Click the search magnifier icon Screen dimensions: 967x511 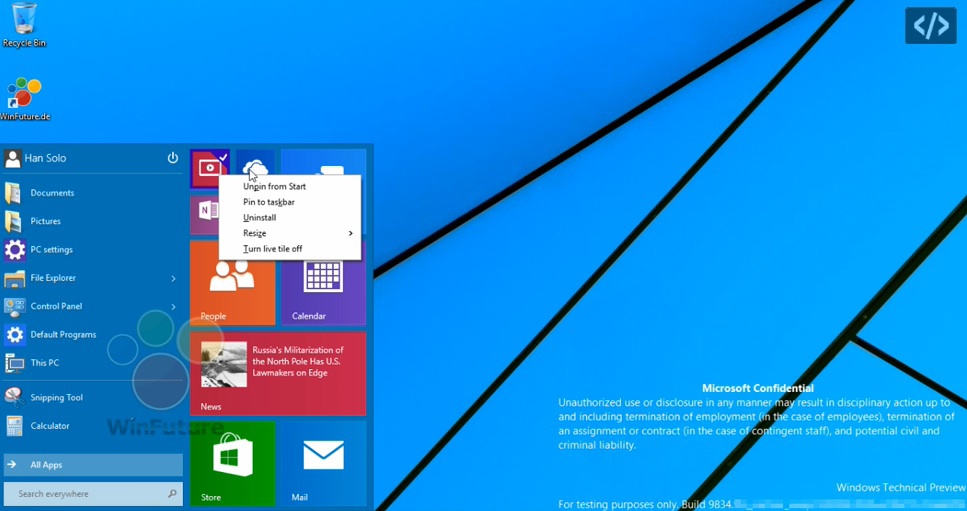(x=172, y=494)
